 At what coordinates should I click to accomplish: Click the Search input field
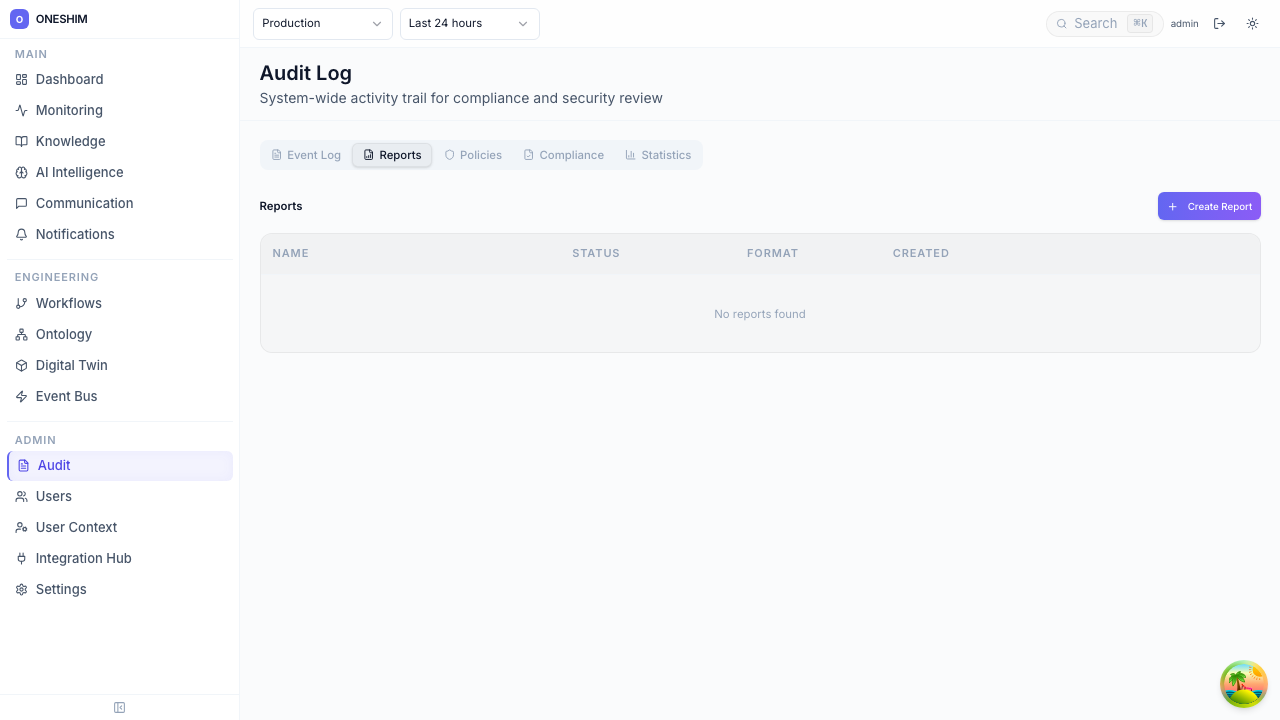point(1095,24)
